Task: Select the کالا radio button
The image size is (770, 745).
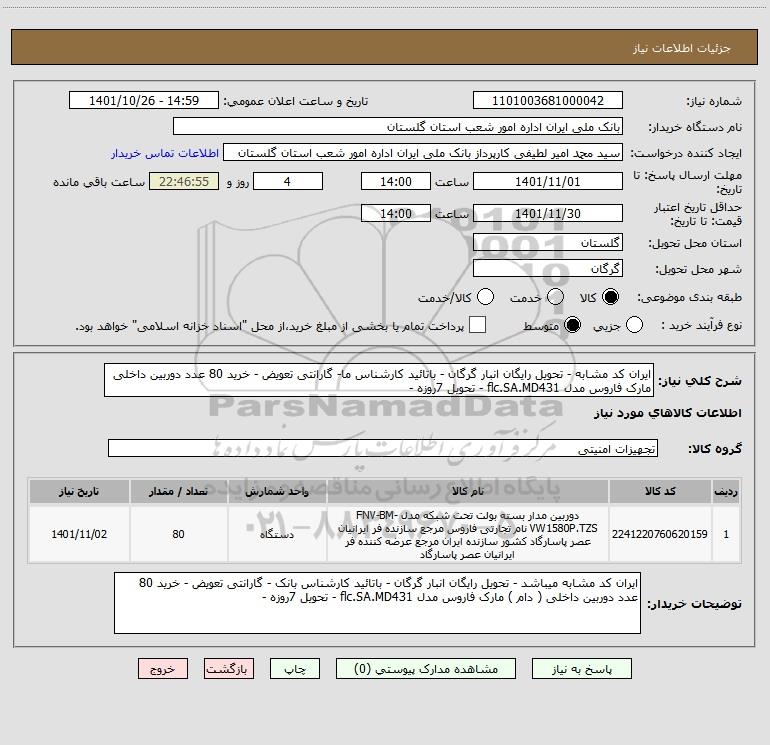Action: click(x=610, y=297)
